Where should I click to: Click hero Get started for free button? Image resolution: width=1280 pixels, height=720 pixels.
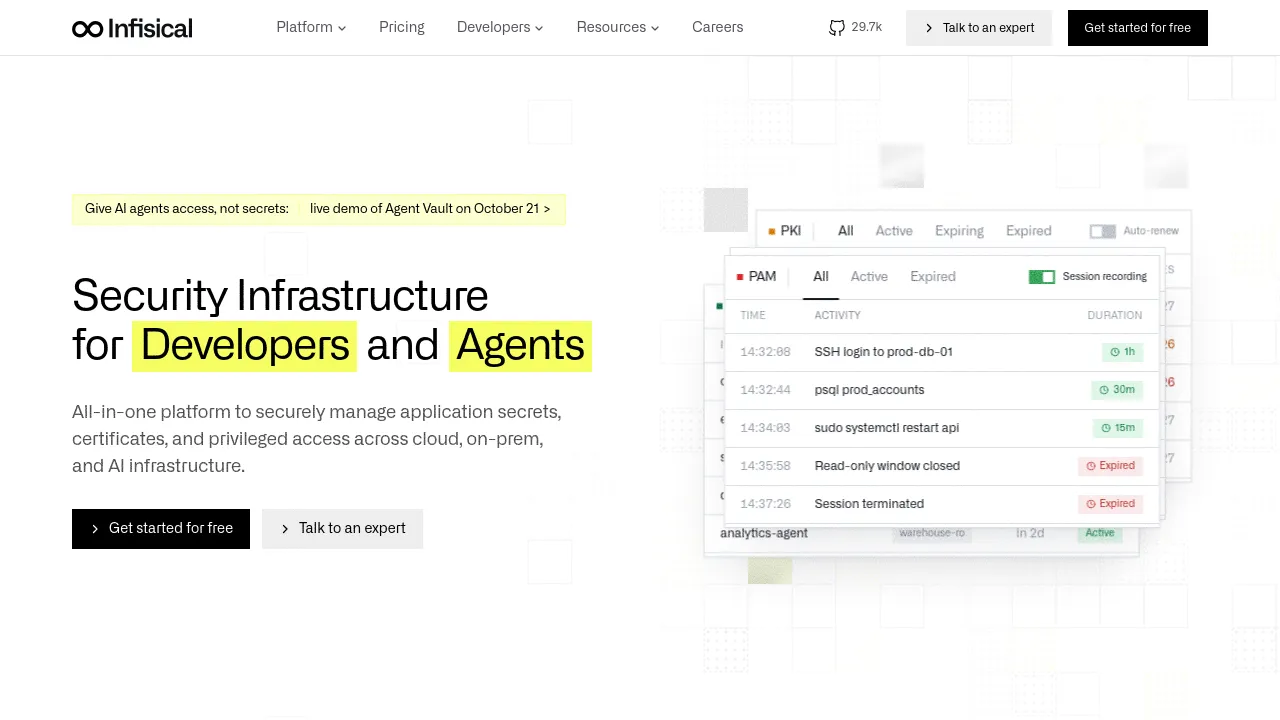(161, 529)
